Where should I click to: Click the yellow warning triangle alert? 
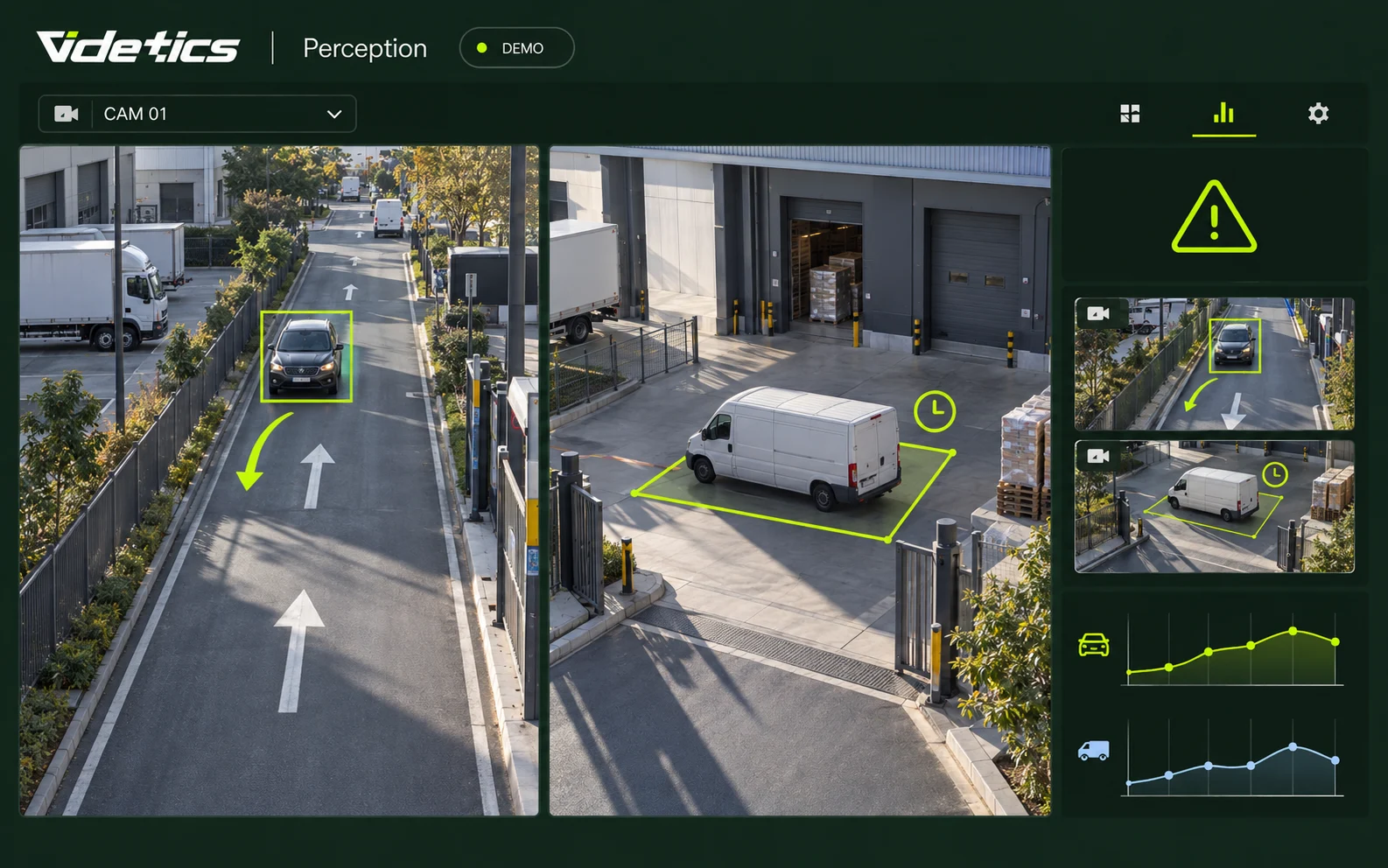(1214, 217)
